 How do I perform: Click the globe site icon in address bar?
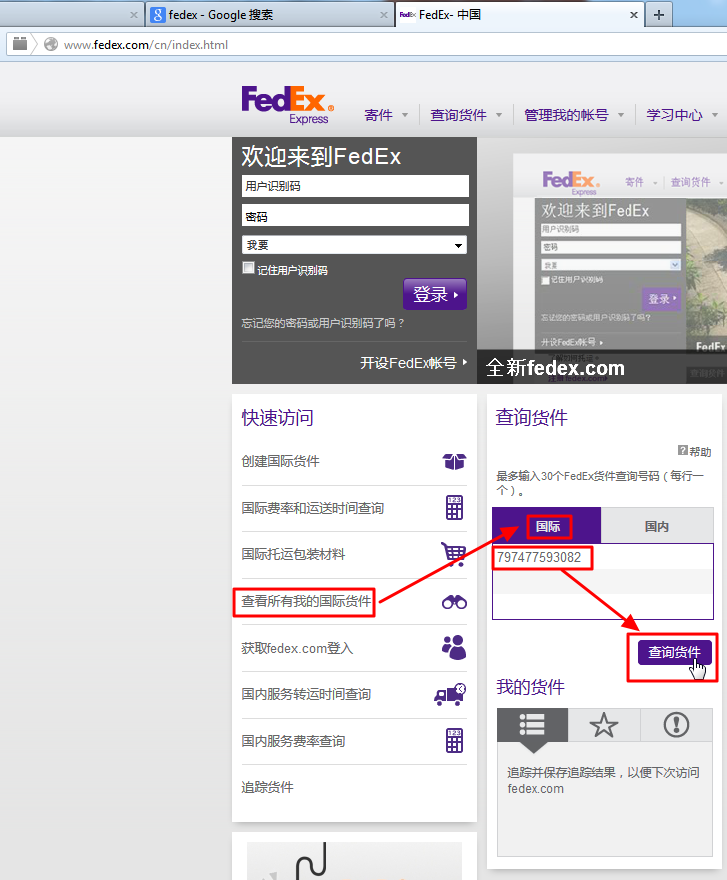[x=51, y=44]
